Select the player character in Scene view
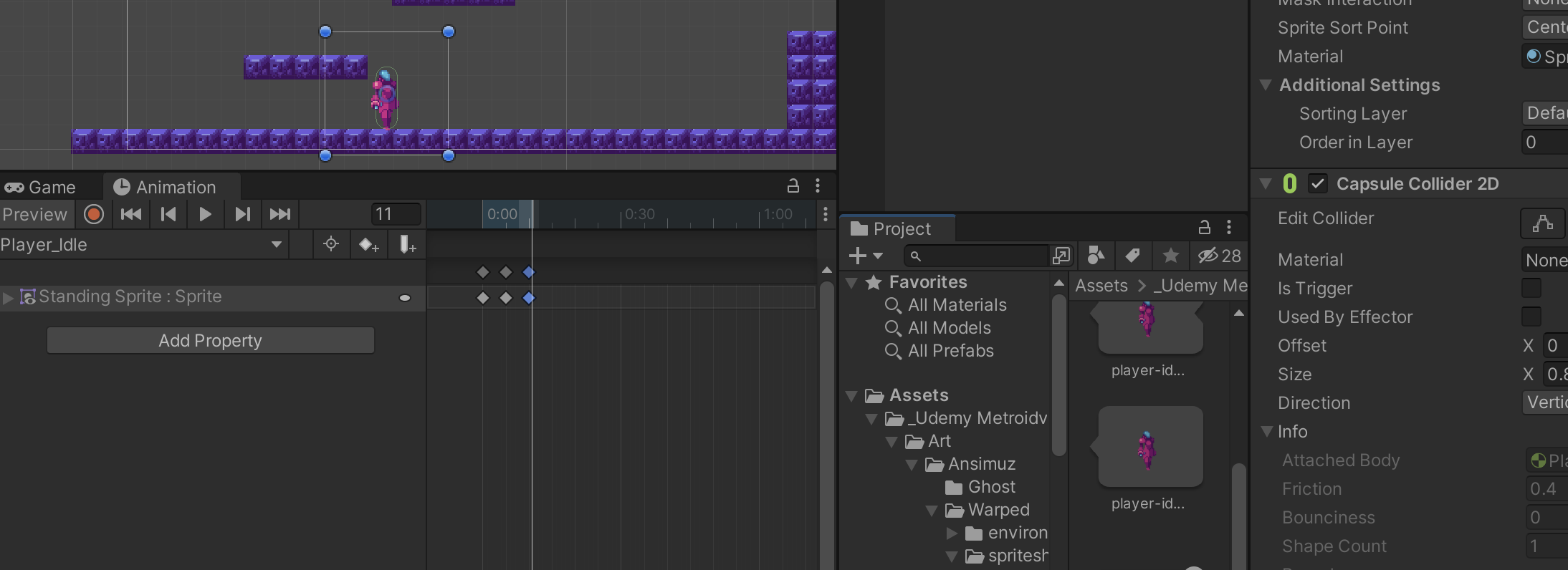This screenshot has height=570, width=1568. [386, 100]
